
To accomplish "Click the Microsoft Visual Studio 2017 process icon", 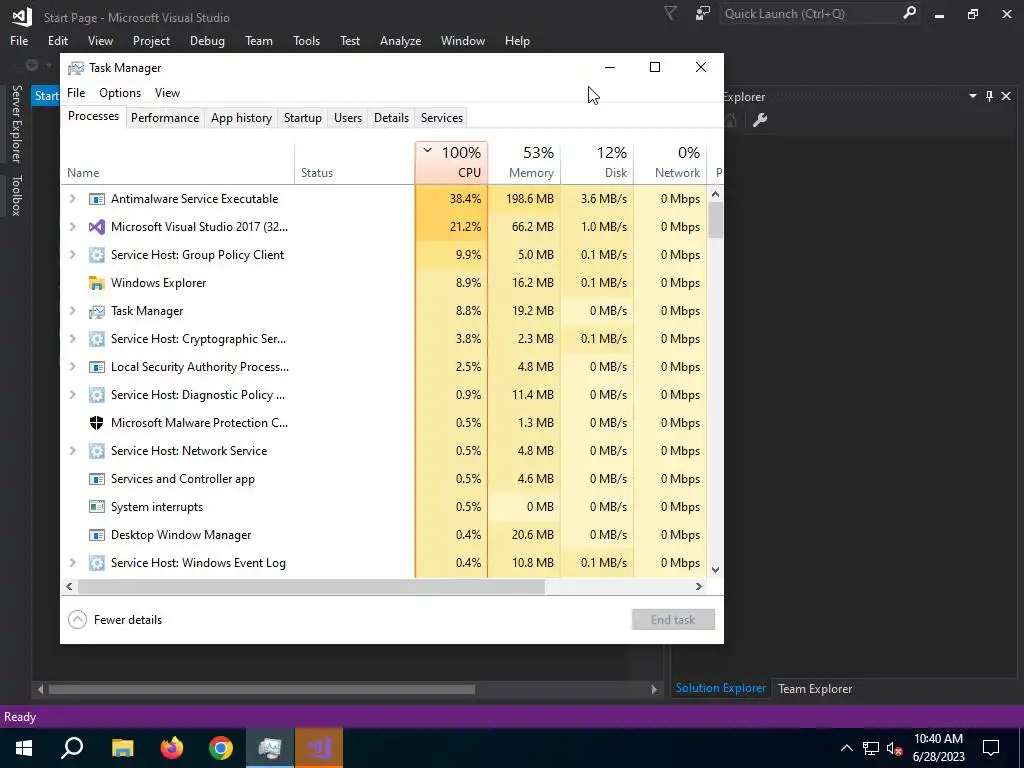I will 97,227.
